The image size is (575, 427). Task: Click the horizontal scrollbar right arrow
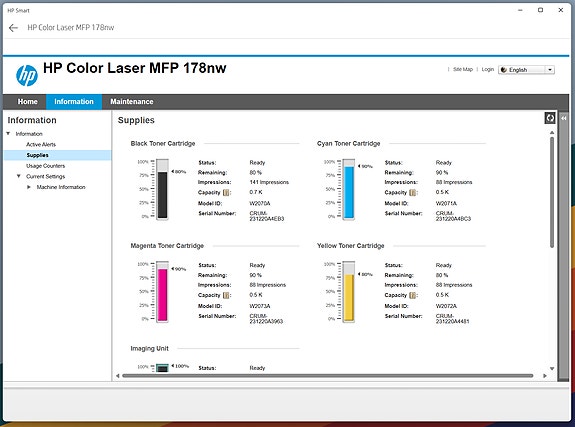pyautogui.click(x=545, y=376)
